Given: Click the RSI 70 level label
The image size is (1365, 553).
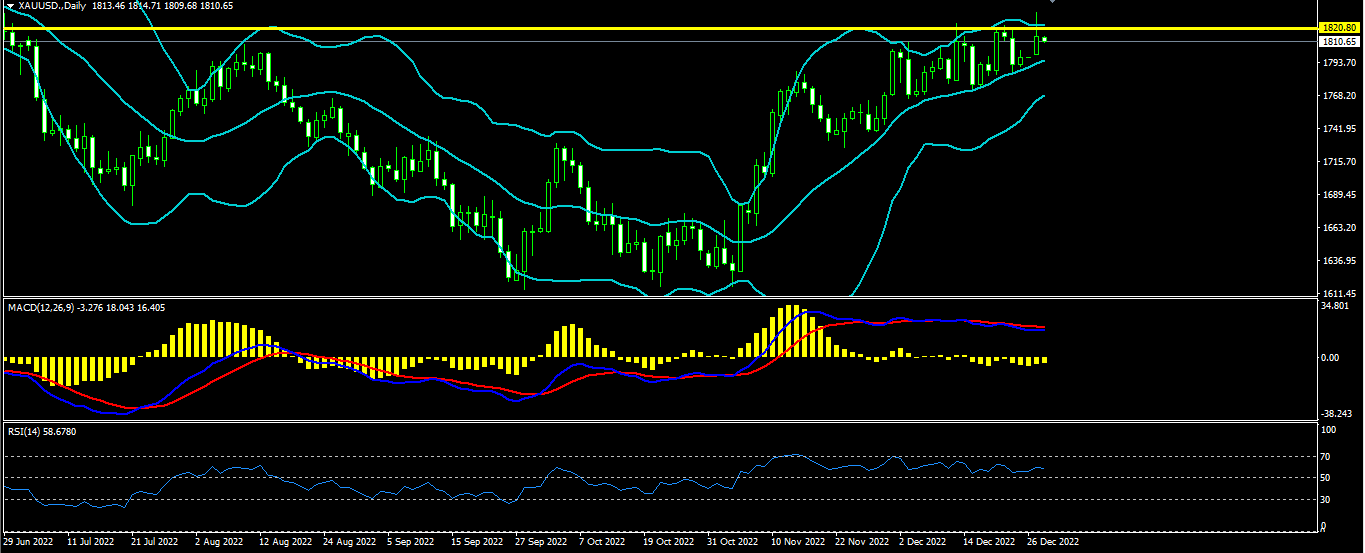Looking at the screenshot, I should click(x=1327, y=456).
